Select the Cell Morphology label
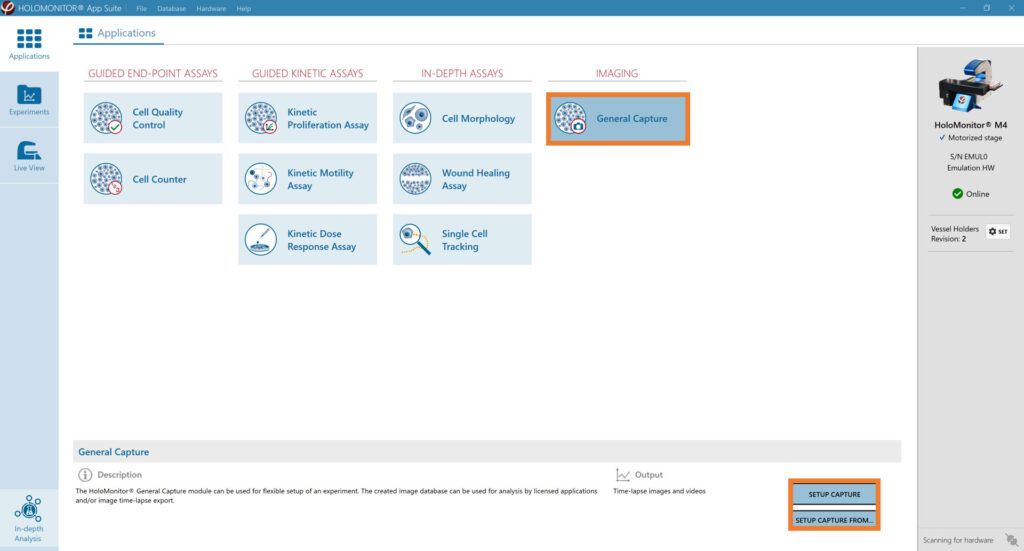This screenshot has width=1024, height=551. 478,118
